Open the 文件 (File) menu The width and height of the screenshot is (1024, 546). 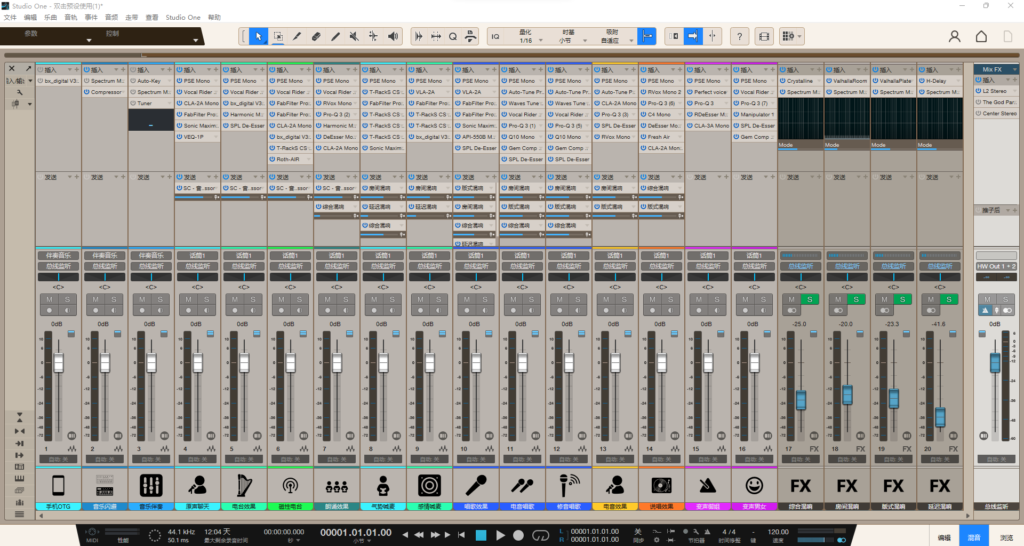point(10,17)
